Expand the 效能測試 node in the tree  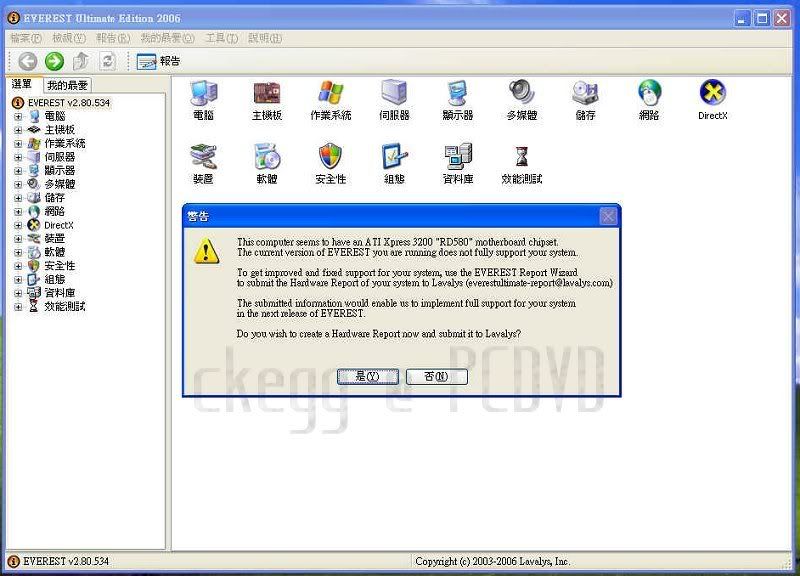point(18,307)
